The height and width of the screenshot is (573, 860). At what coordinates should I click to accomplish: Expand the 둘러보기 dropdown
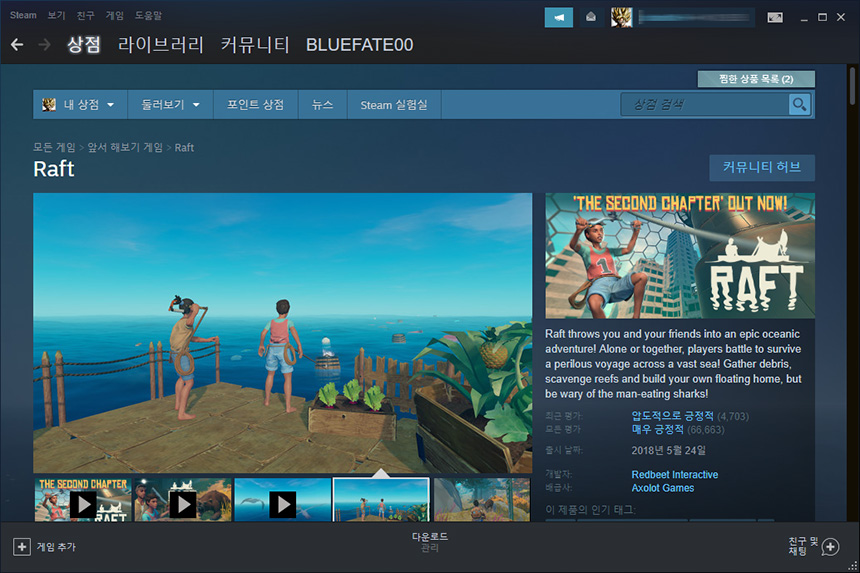click(x=170, y=104)
